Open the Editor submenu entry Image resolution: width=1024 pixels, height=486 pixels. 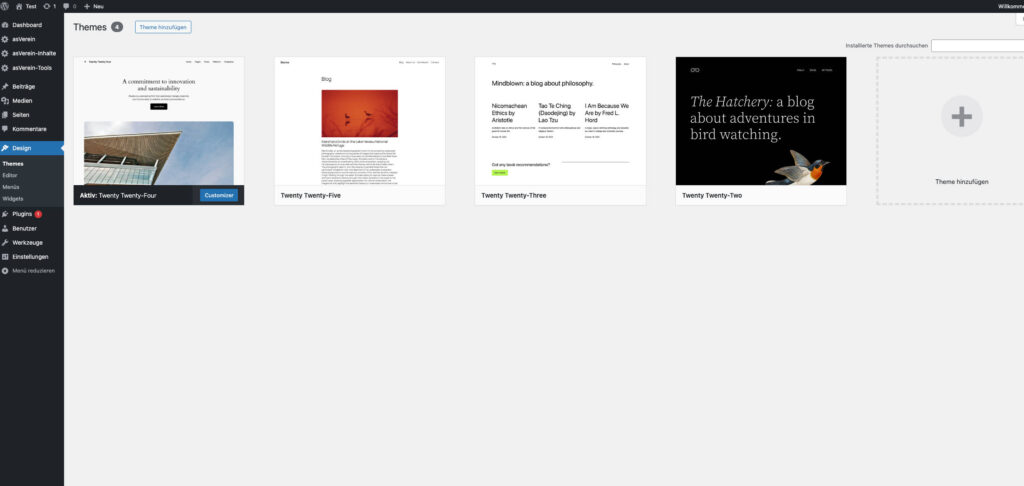tap(10, 175)
